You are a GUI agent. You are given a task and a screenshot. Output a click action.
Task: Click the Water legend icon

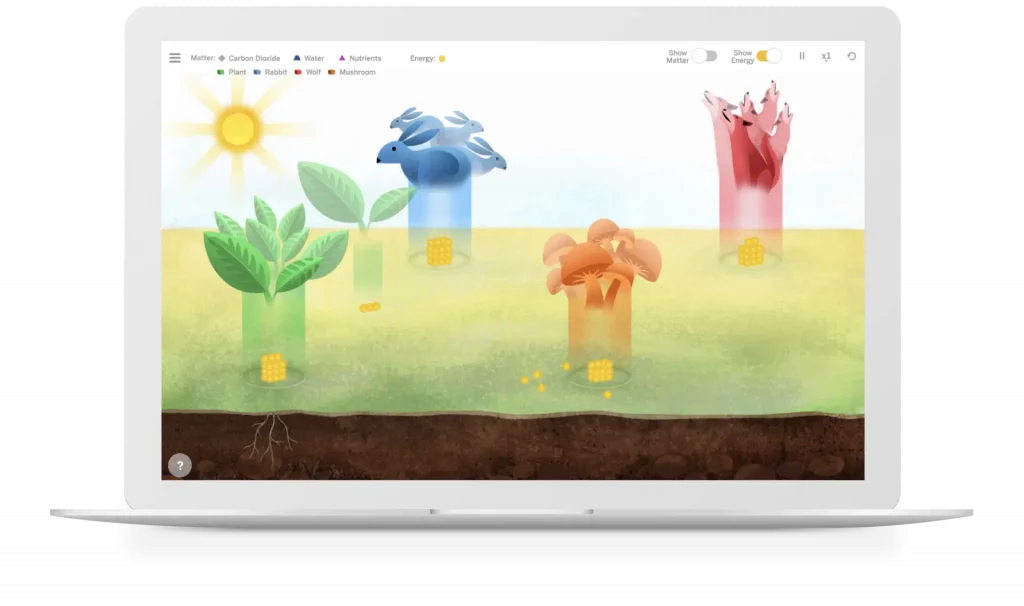pyautogui.click(x=297, y=58)
